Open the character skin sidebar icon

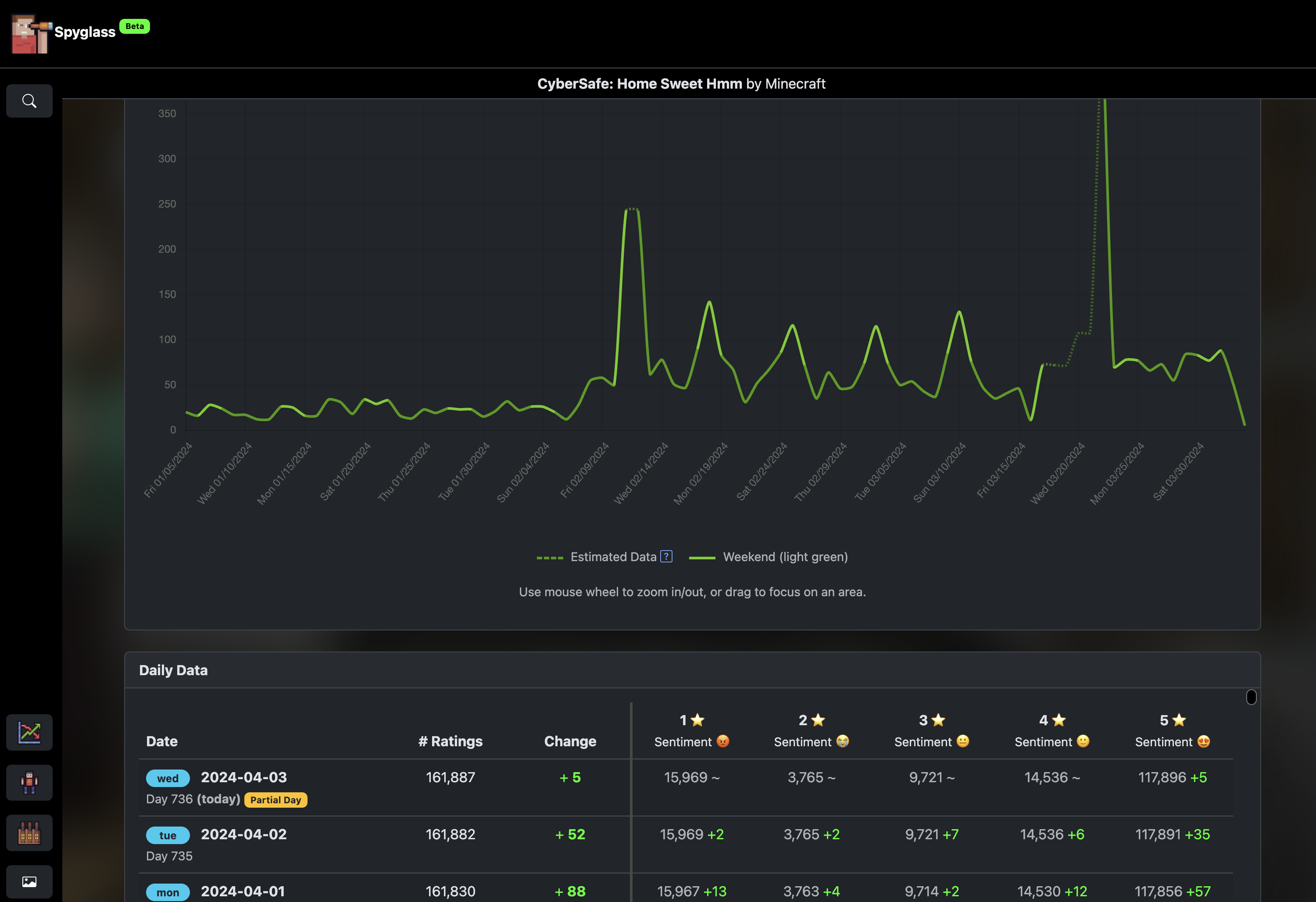tap(29, 783)
